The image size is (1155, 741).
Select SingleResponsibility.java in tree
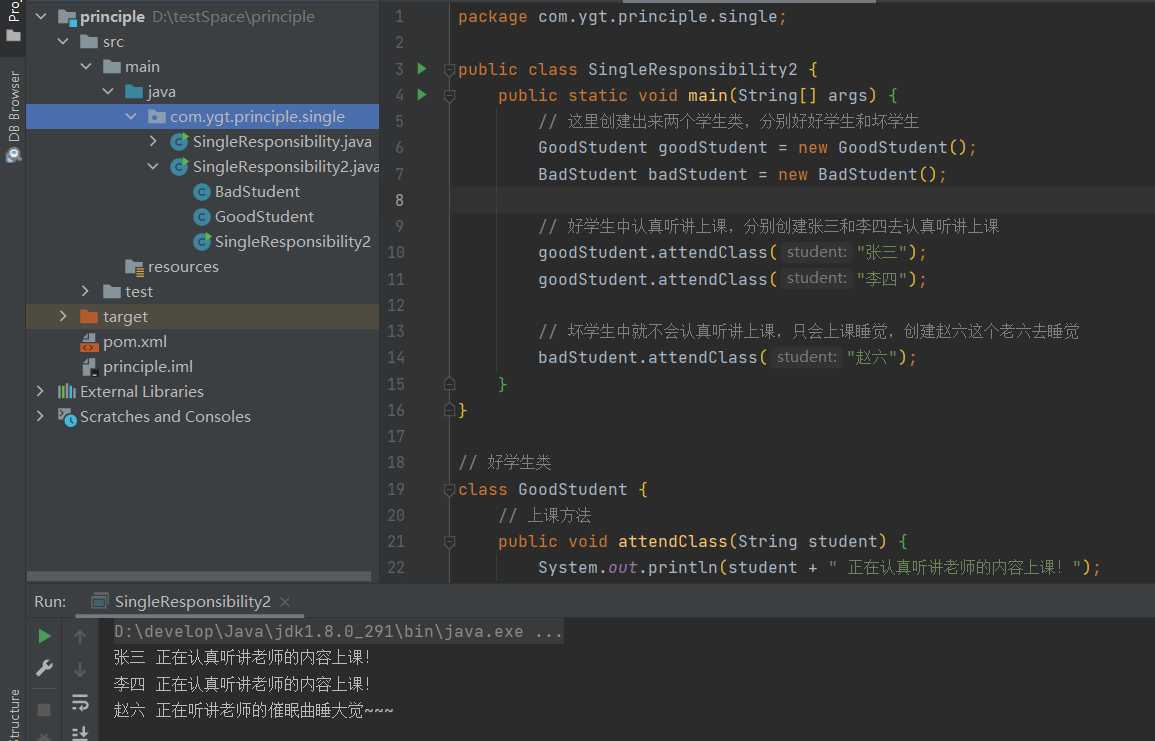[282, 141]
